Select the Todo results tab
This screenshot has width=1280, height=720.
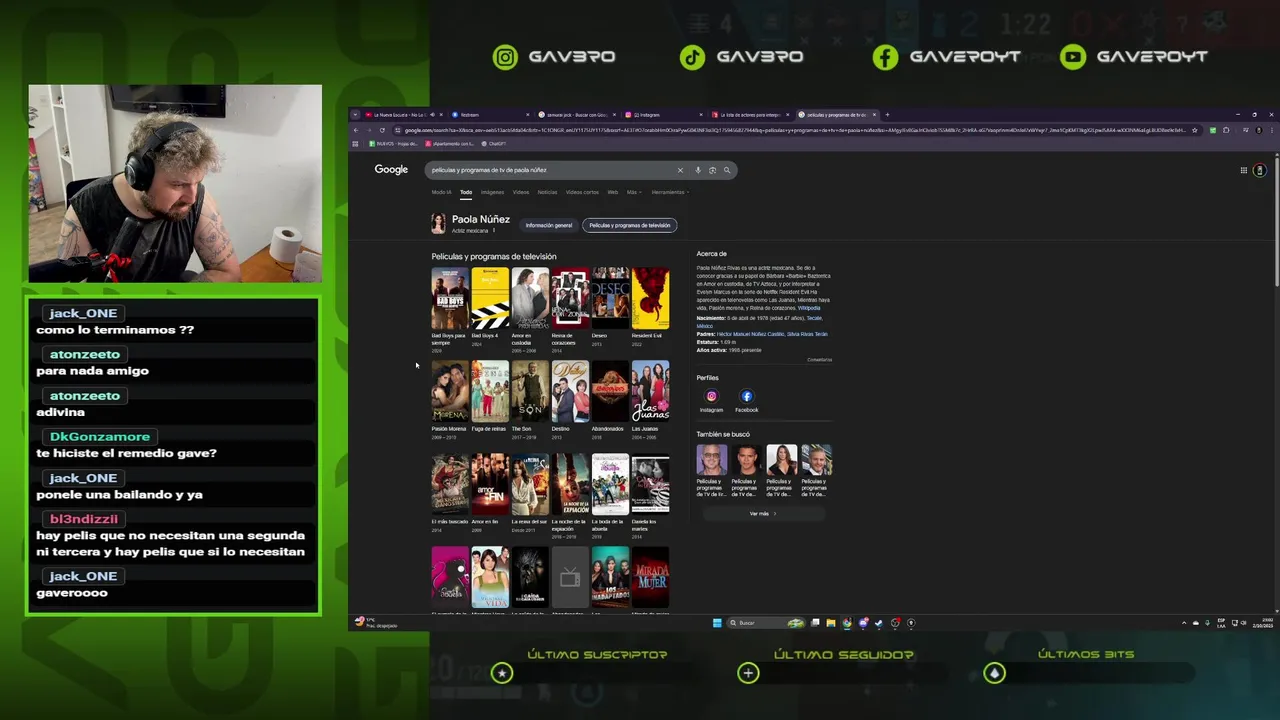click(x=466, y=192)
